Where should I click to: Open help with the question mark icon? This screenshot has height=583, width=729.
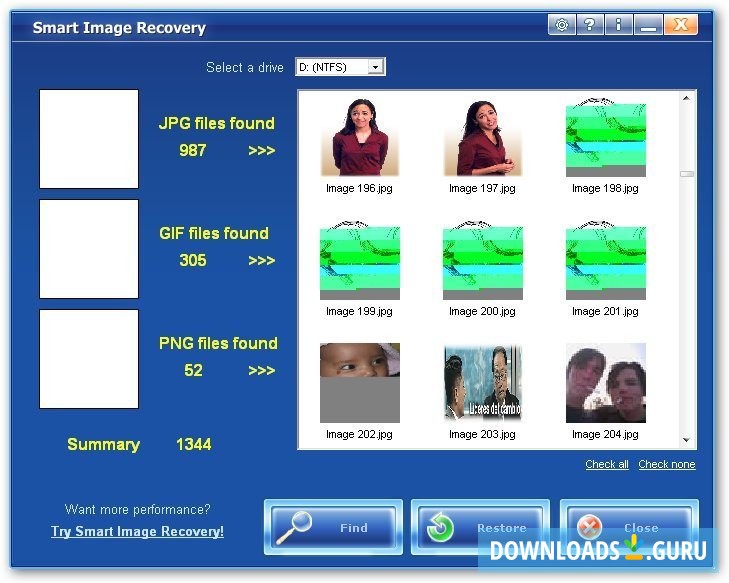[x=590, y=24]
